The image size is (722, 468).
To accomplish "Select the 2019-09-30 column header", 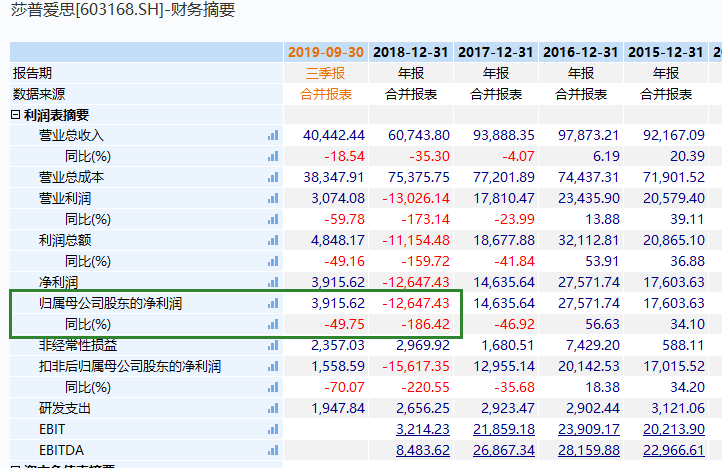I will point(325,52).
